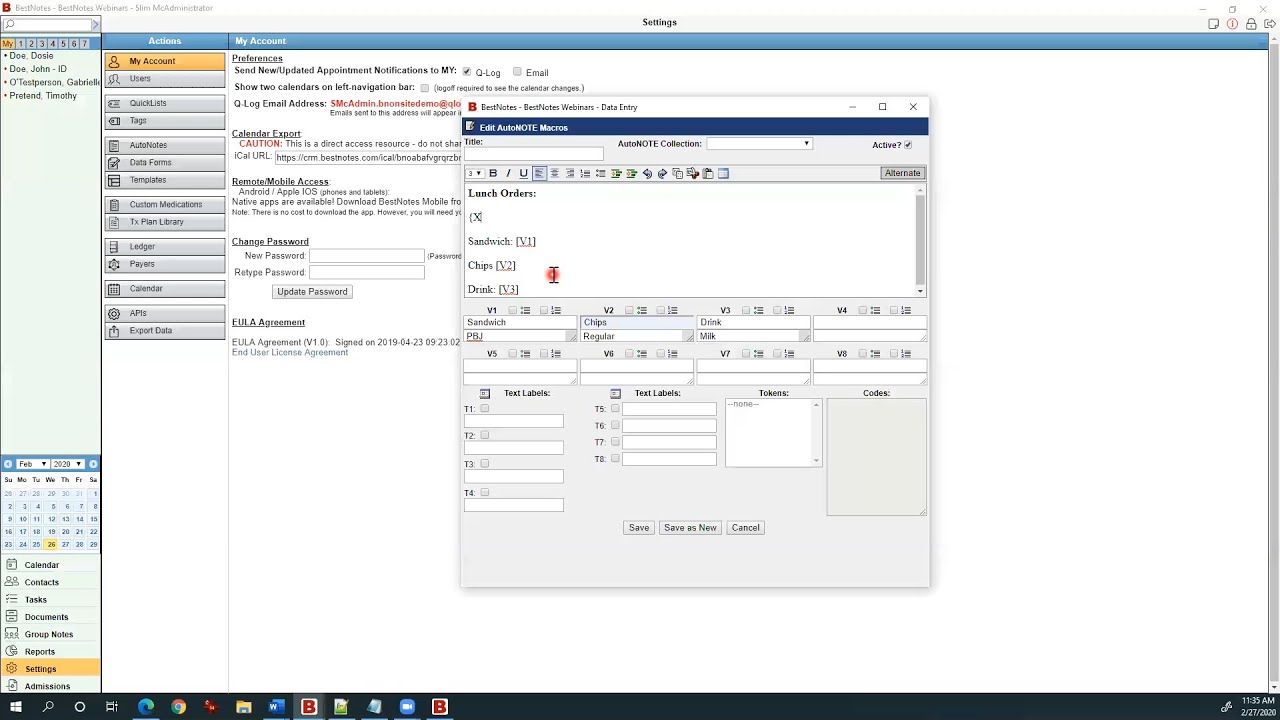Check the T8 text label checkbox
Image resolution: width=1280 pixels, height=720 pixels.
(615, 458)
